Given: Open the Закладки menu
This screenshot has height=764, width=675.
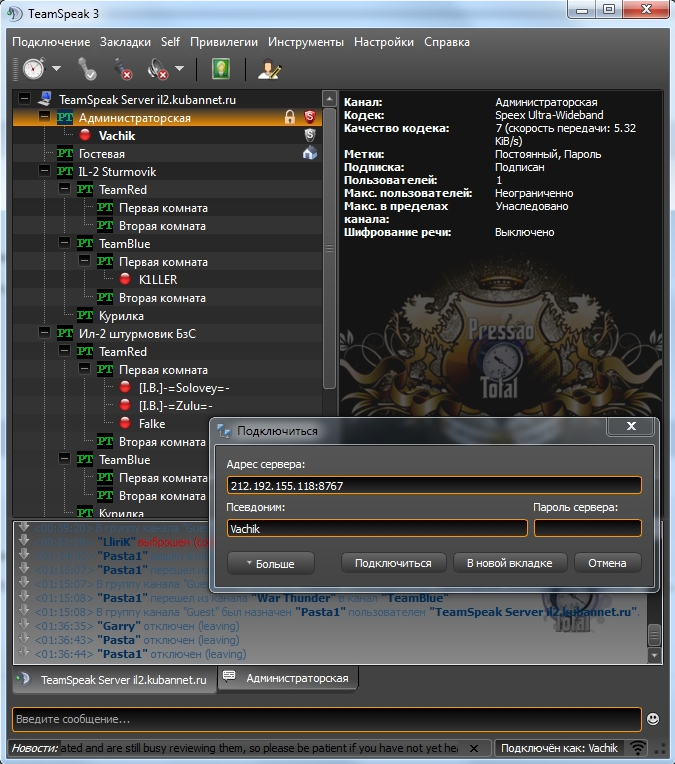Looking at the screenshot, I should click(125, 42).
